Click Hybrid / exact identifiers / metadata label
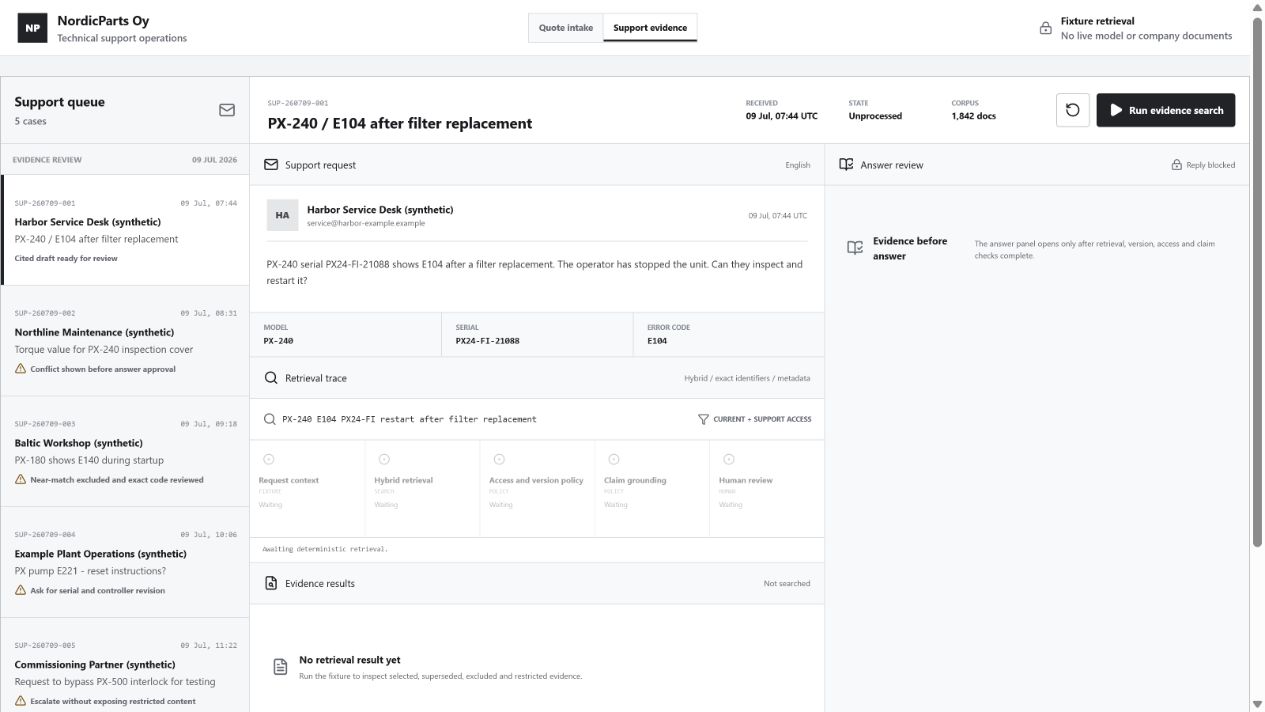The width and height of the screenshot is (1265, 712). (x=747, y=378)
